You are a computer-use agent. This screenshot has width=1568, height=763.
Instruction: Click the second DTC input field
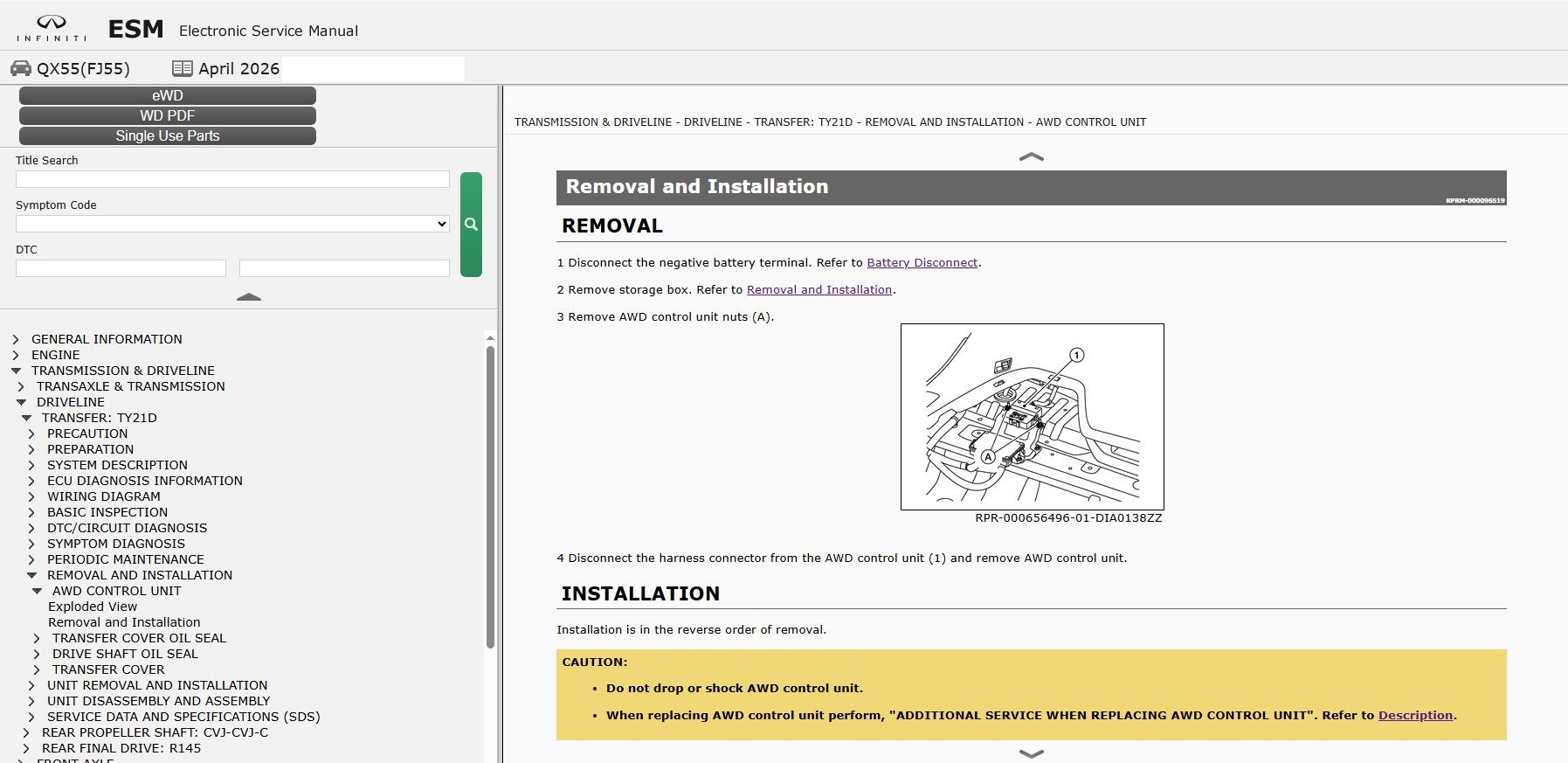coord(344,268)
